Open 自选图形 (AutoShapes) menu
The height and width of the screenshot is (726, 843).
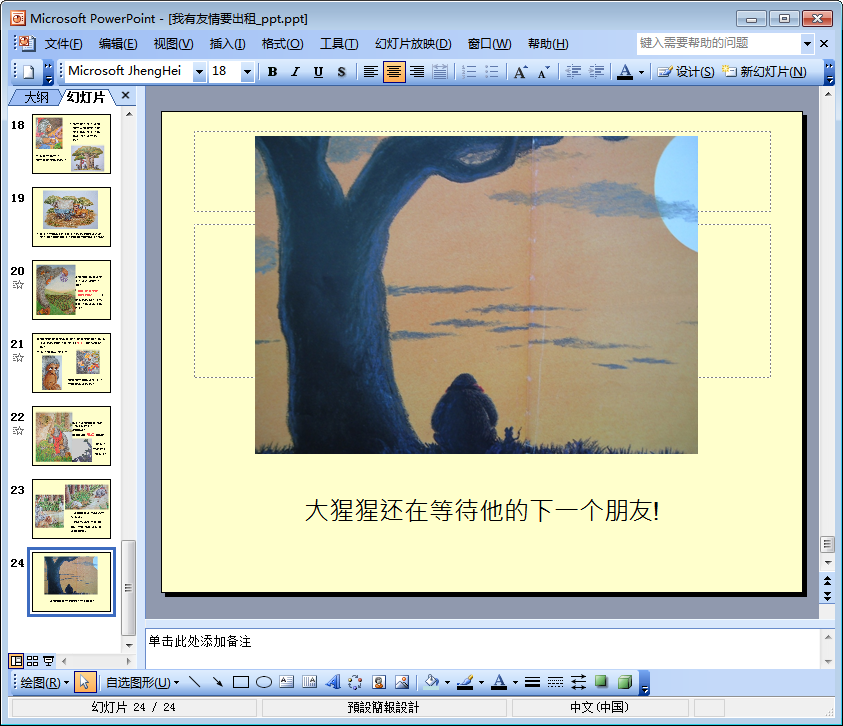coord(142,683)
